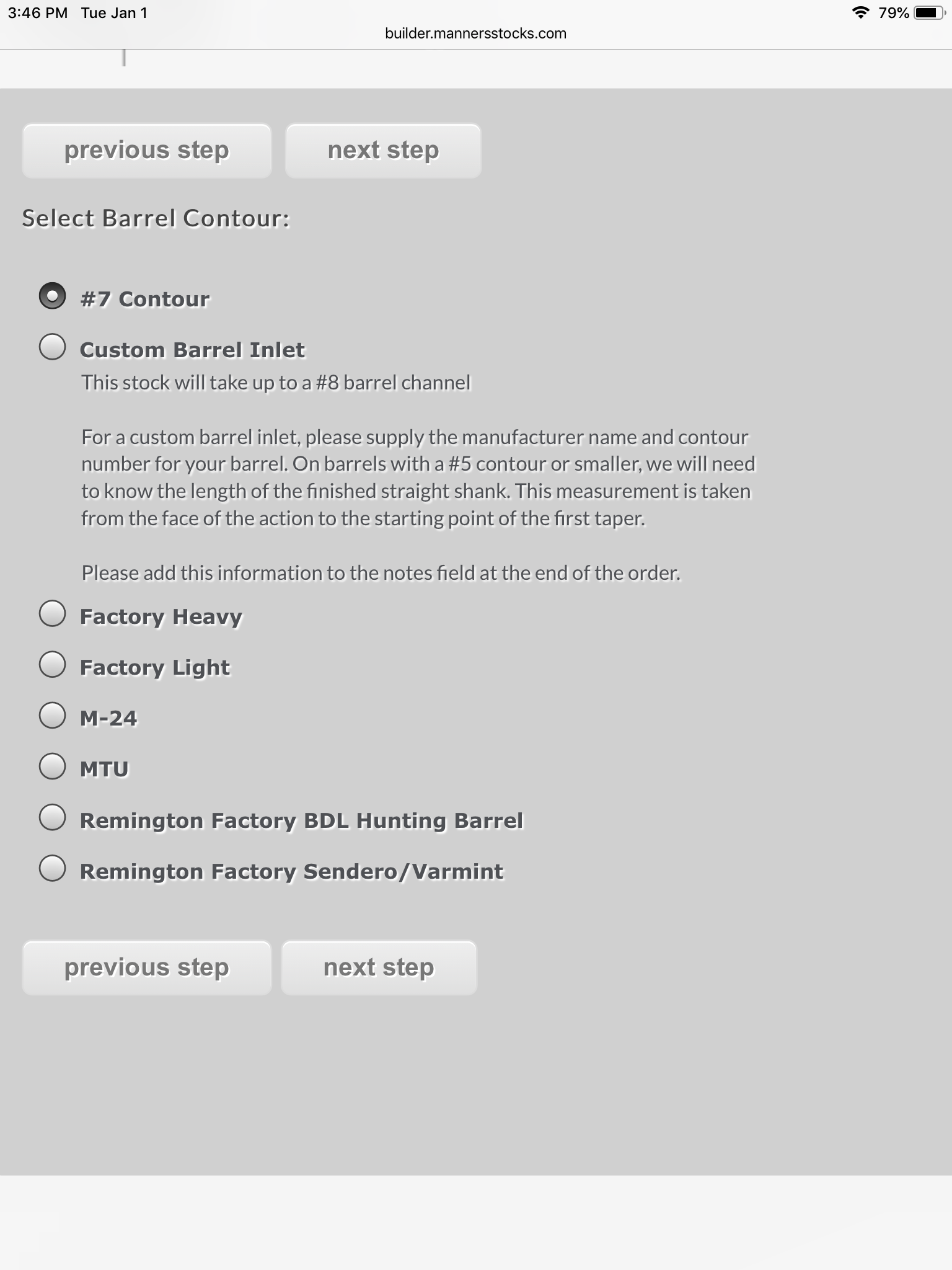Click the top previous step button
The image size is (952, 1270).
pos(147,151)
